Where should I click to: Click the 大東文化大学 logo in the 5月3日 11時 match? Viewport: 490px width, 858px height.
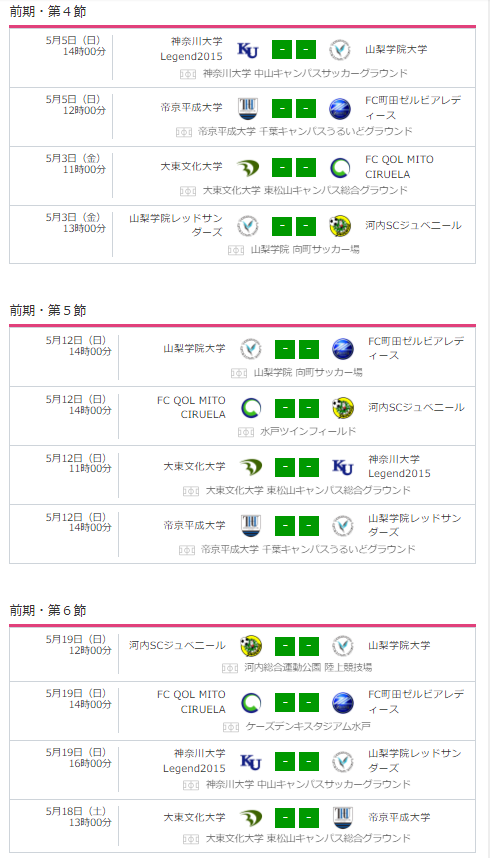[x=247, y=167]
